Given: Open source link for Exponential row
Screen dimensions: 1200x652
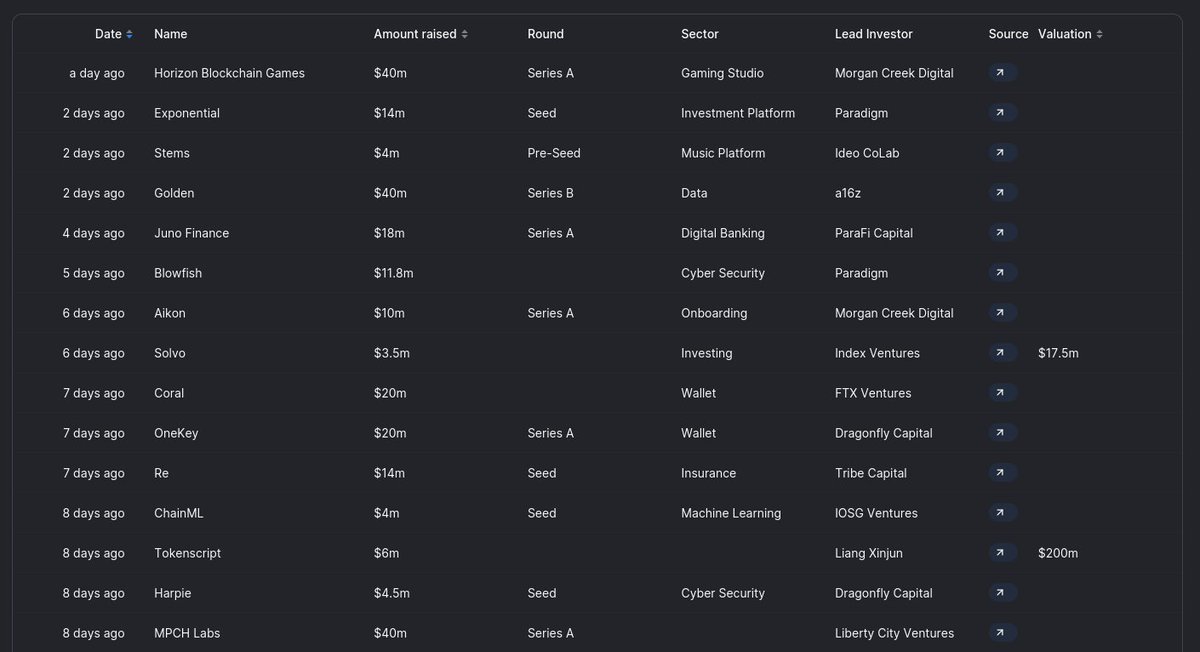Looking at the screenshot, I should tap(1002, 113).
